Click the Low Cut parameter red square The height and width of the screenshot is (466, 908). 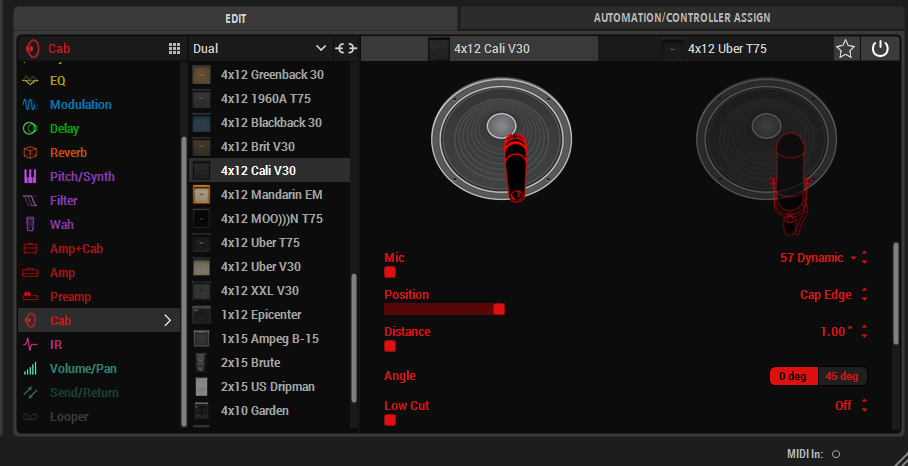pos(390,420)
